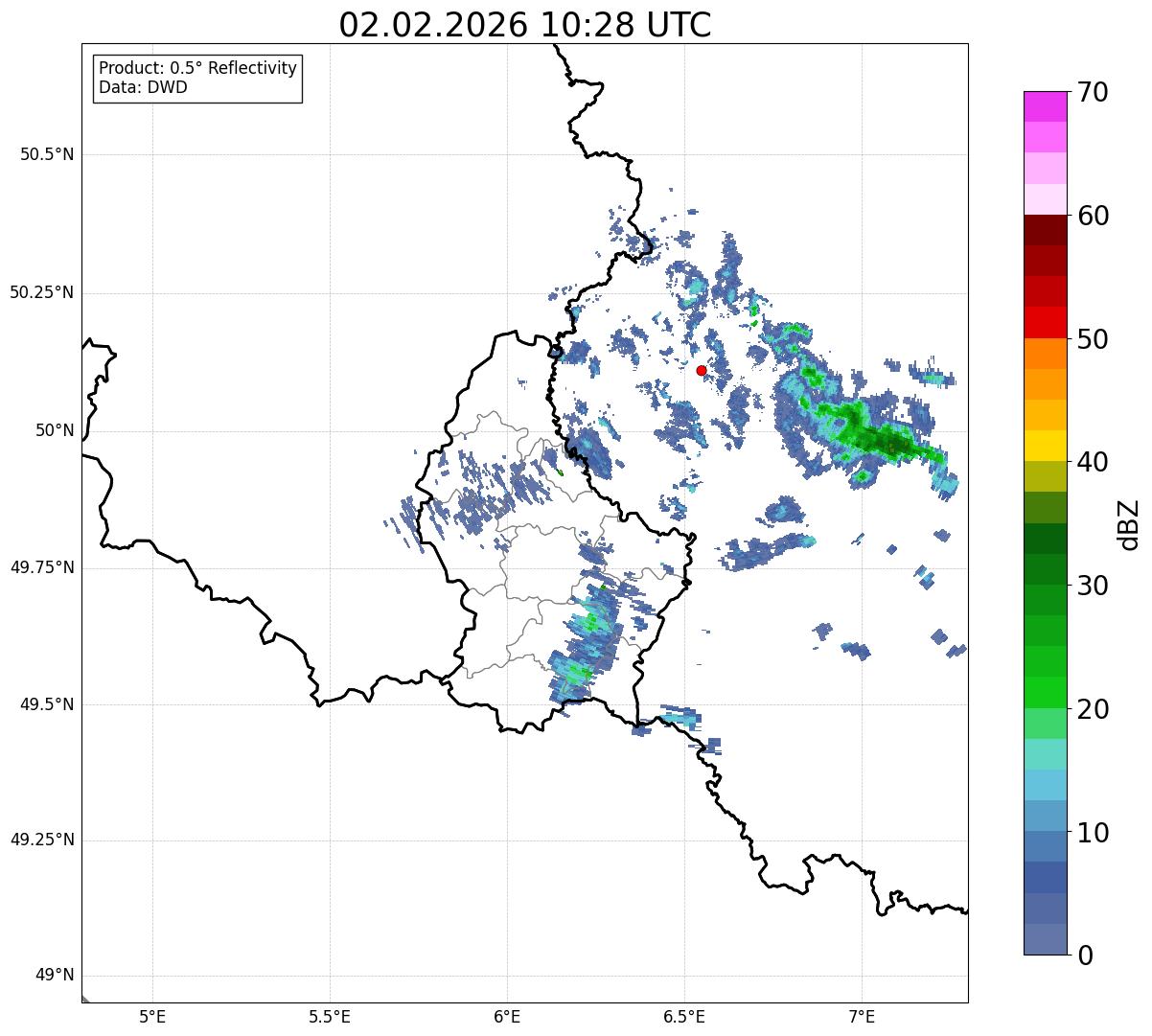1152x1036 pixels.
Task: Click the colorbar tick value 30
Action: click(x=1094, y=586)
